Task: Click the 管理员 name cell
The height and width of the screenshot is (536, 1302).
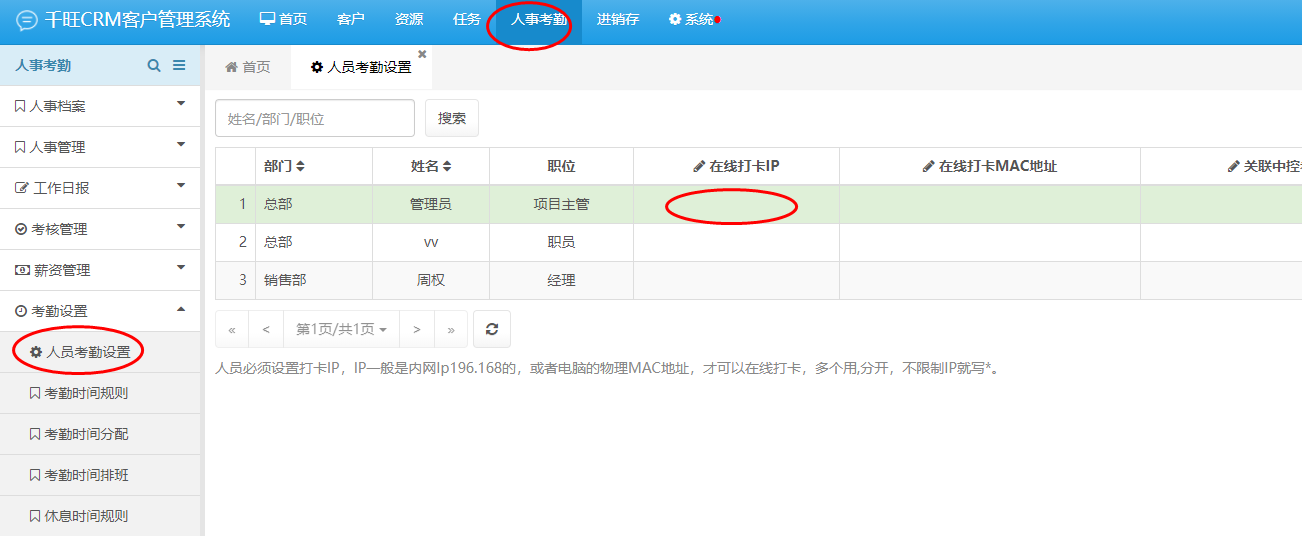Action: coord(431,204)
